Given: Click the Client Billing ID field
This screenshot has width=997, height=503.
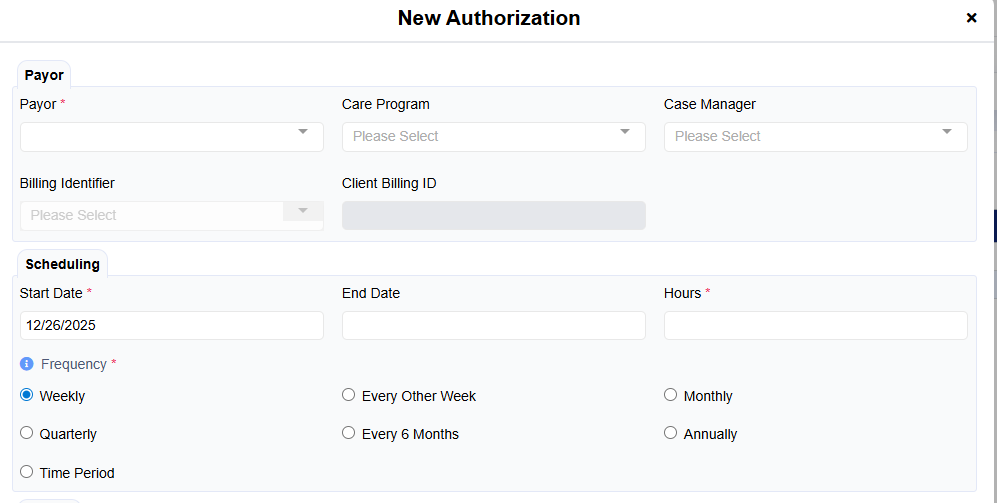Looking at the screenshot, I should click(493, 216).
